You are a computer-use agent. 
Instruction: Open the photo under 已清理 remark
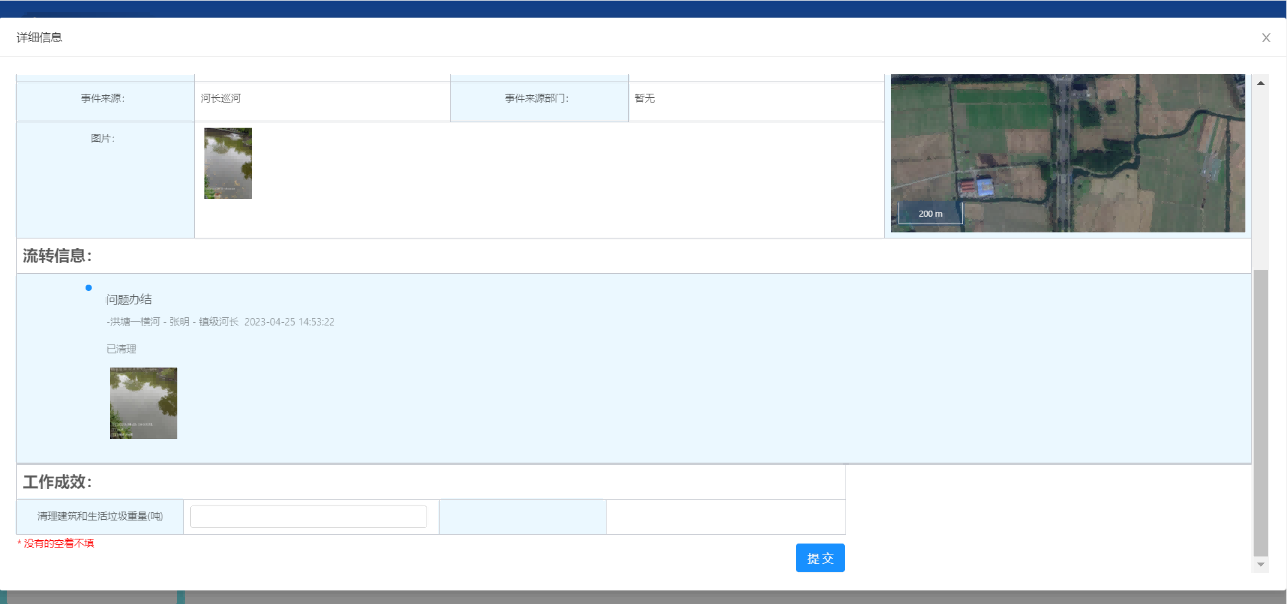click(x=143, y=403)
